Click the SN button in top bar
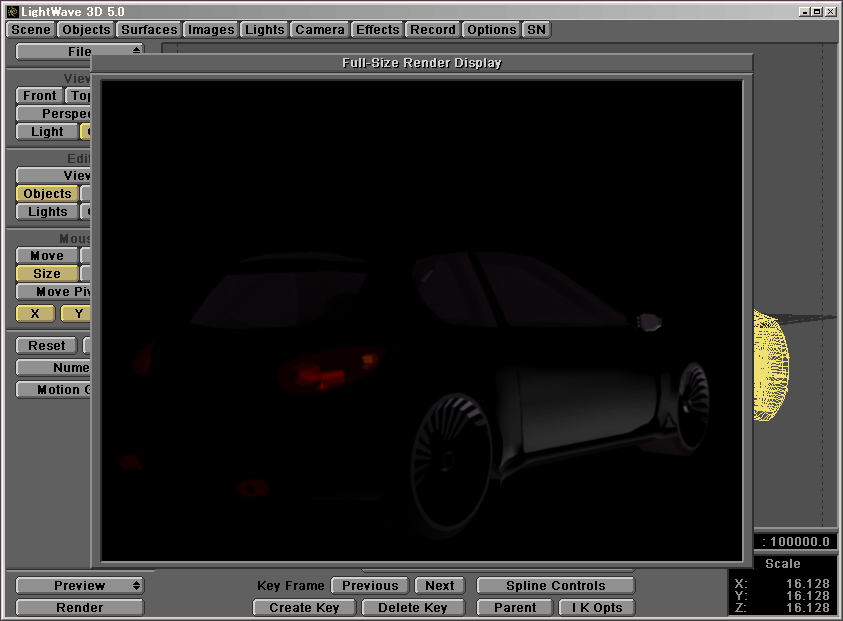Screen dimensions: 843x621 pos(537,30)
